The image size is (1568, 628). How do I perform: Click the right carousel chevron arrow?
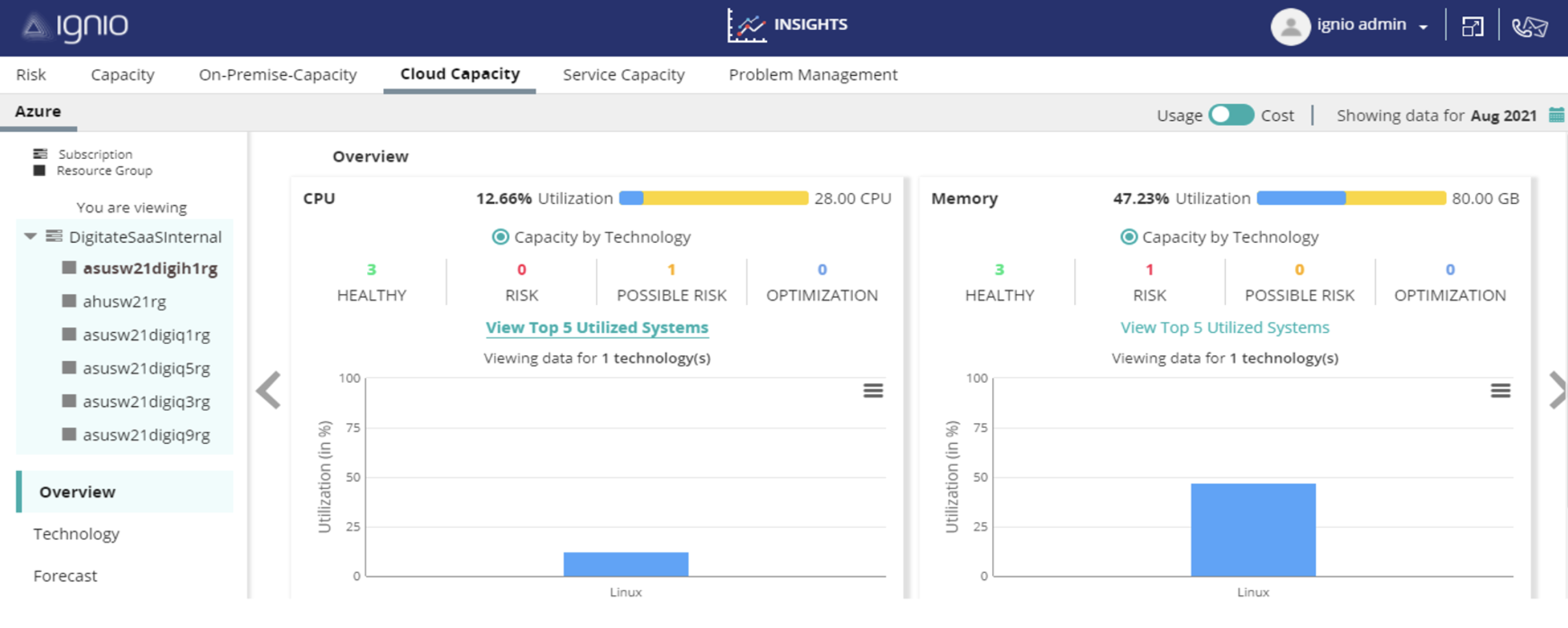pos(1556,390)
